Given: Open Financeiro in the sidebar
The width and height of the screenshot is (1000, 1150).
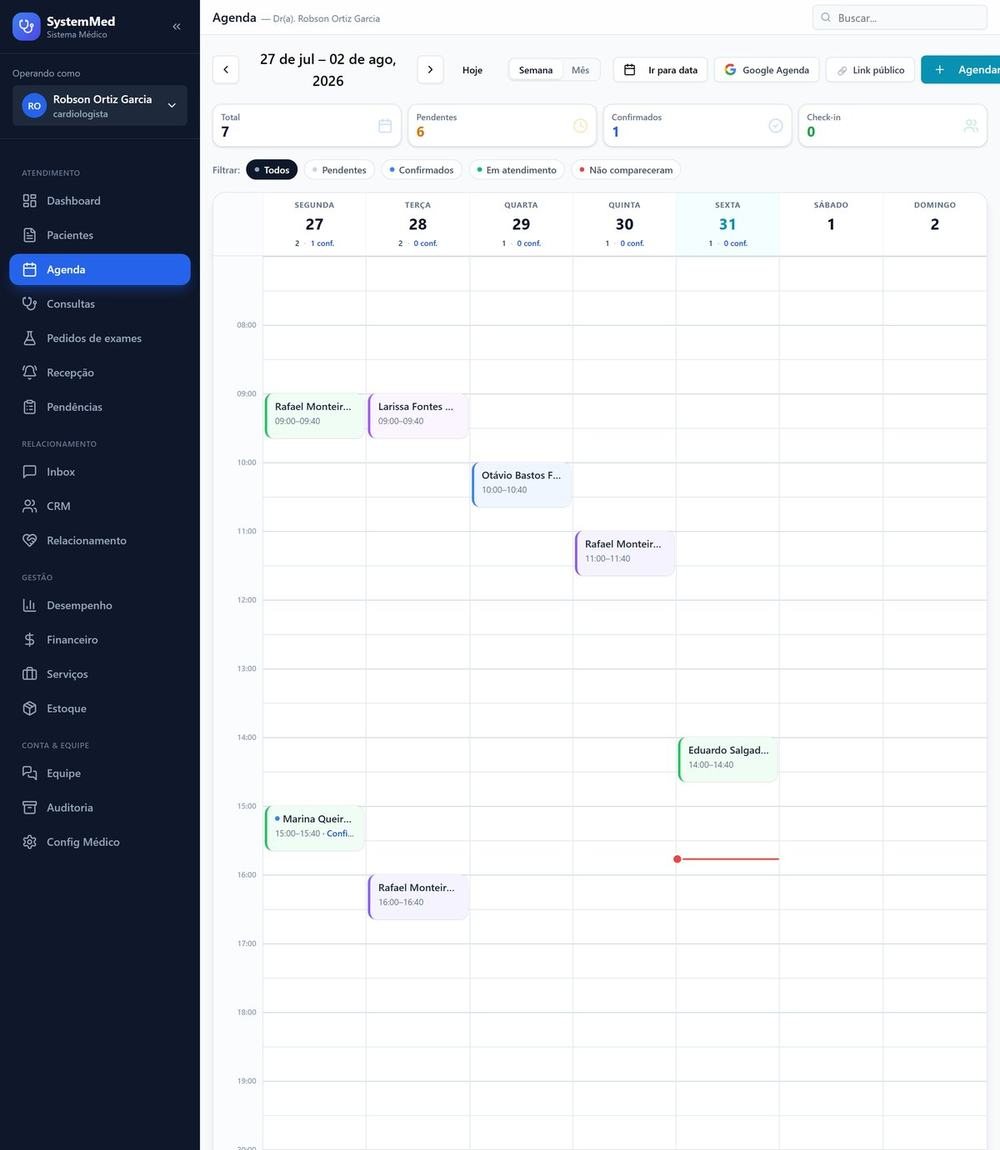Looking at the screenshot, I should [x=100, y=640].
